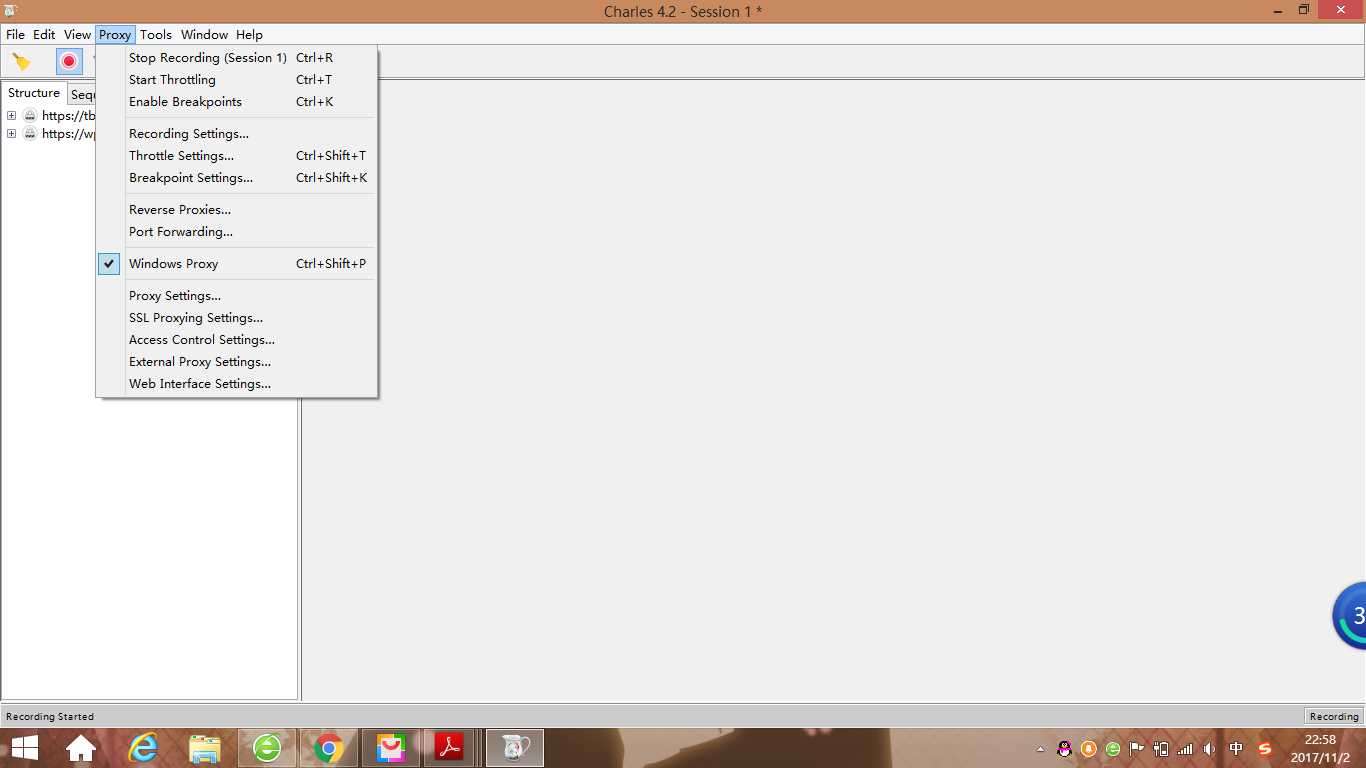The height and width of the screenshot is (768, 1366).
Task: Click the battery power tray icon
Action: tap(1161, 749)
